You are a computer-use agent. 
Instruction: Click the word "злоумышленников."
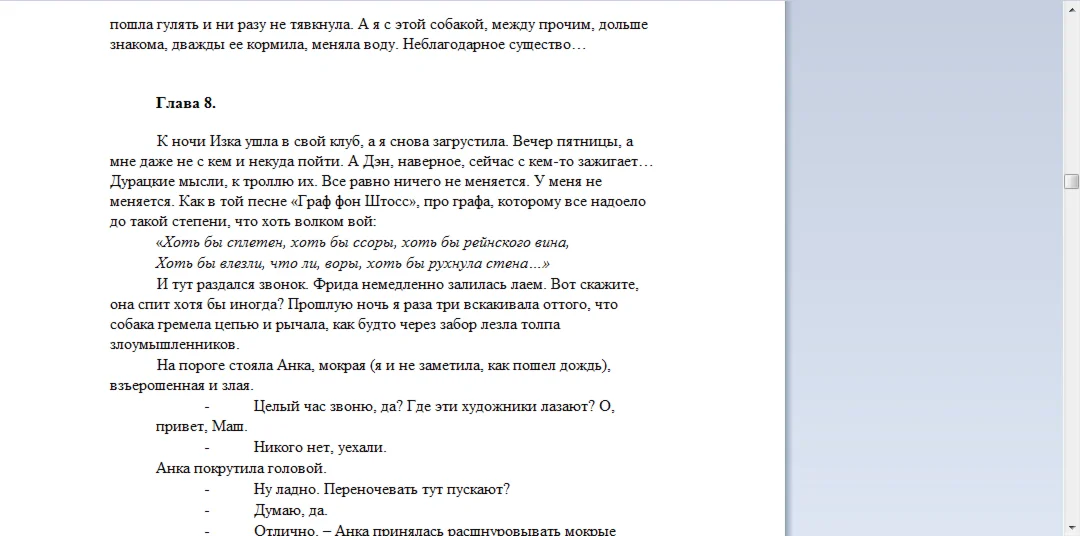[x=174, y=344]
